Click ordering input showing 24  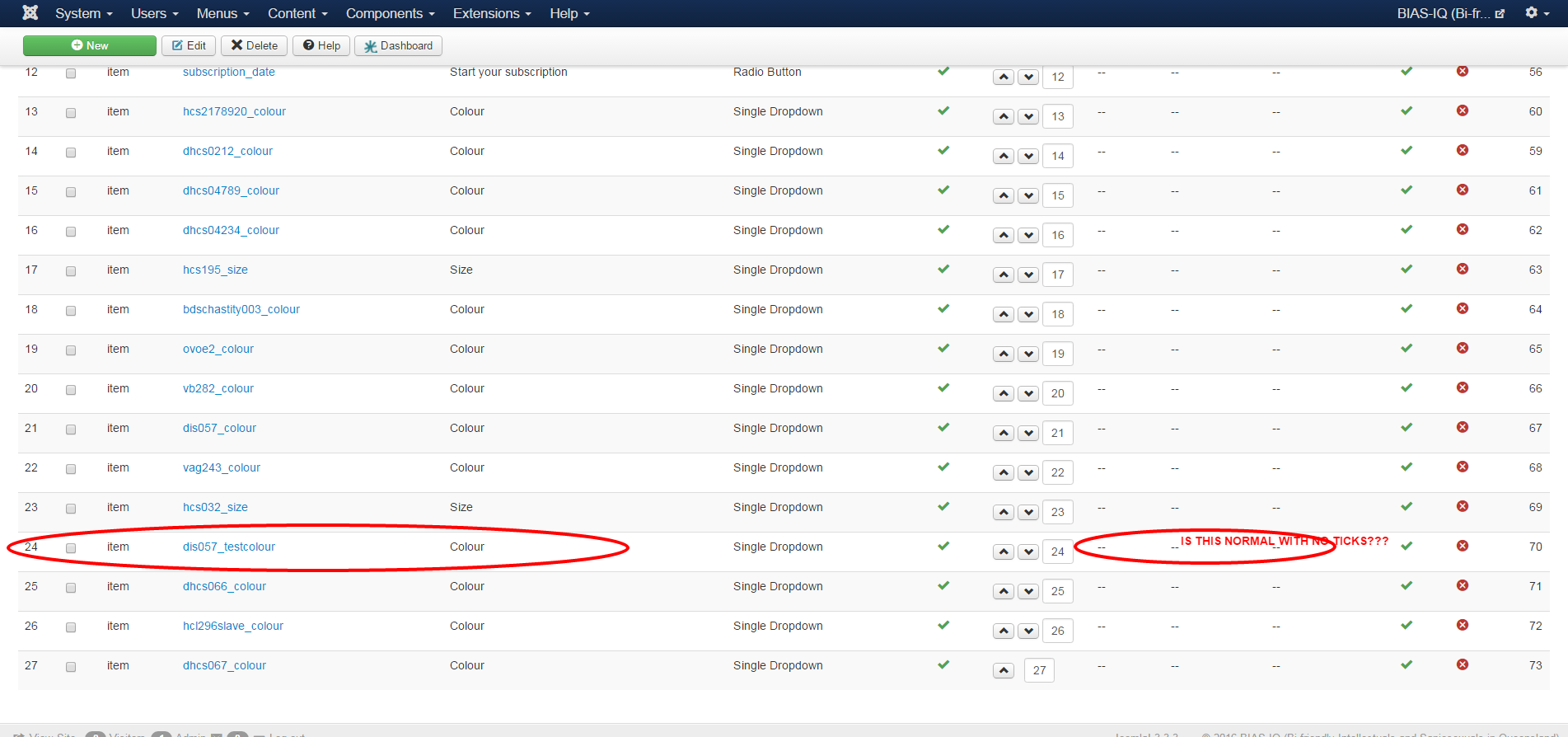tap(1058, 552)
